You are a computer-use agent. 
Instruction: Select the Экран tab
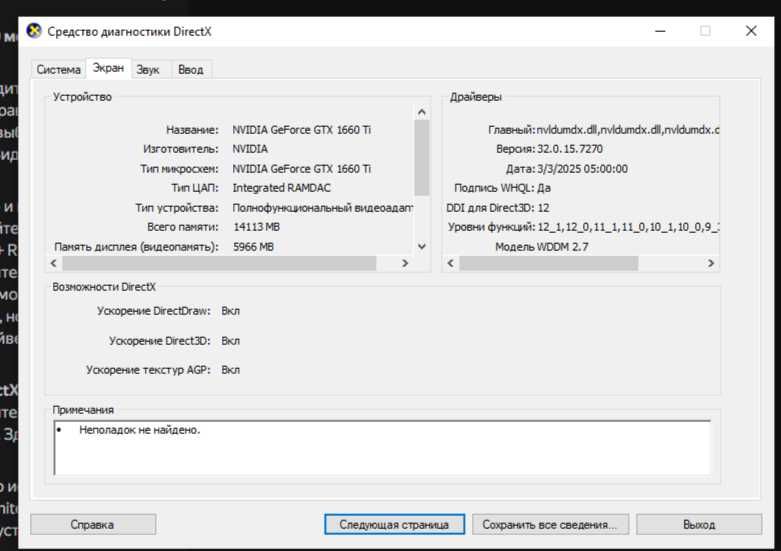point(108,68)
